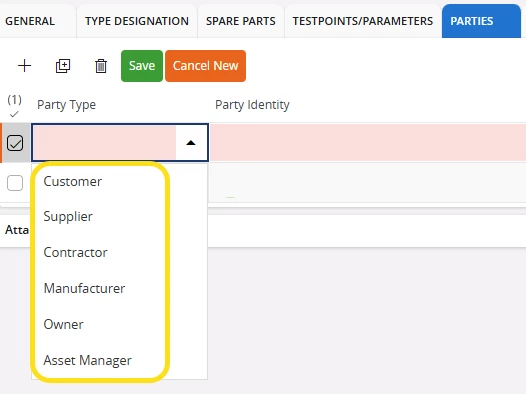The height and width of the screenshot is (394, 526).
Task: Tick the empty second row checkbox
Action: [15, 183]
